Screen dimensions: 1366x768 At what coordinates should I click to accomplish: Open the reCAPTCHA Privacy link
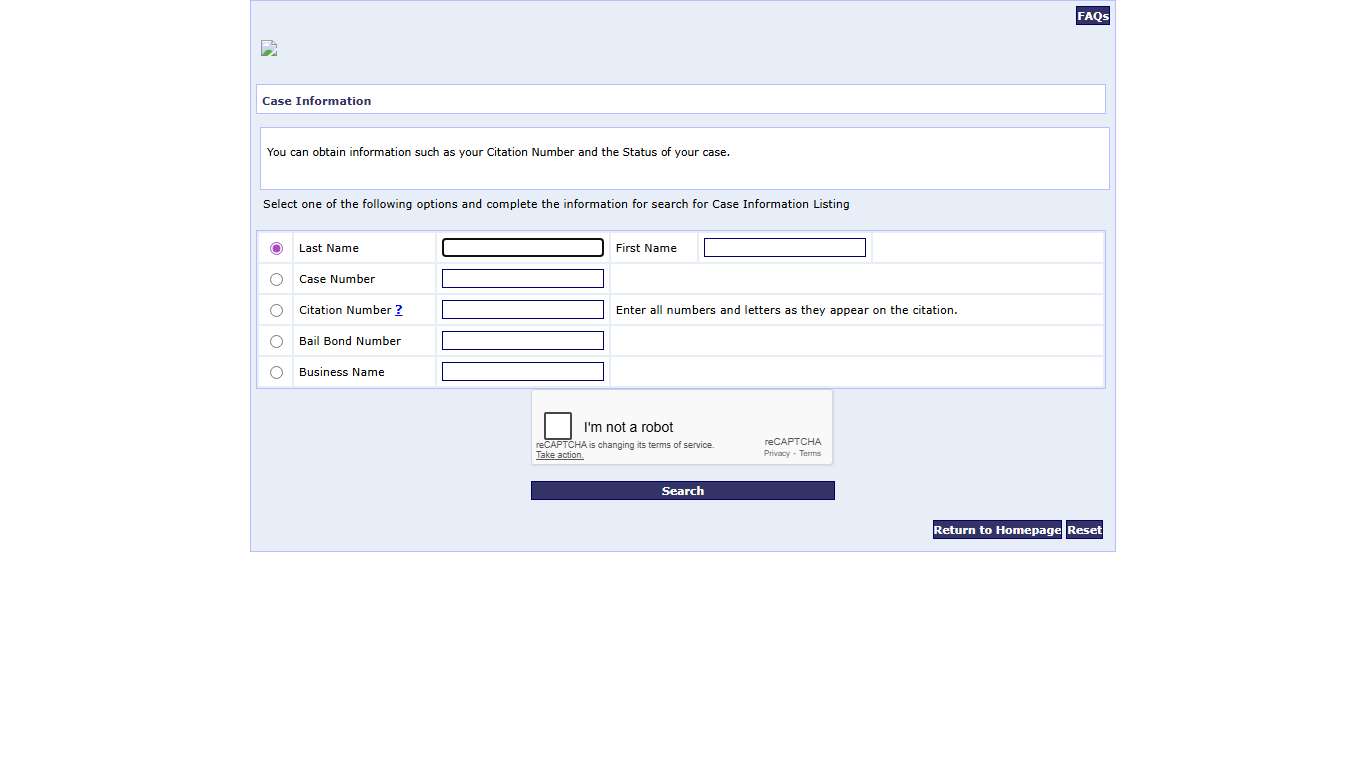pyautogui.click(x=776, y=453)
